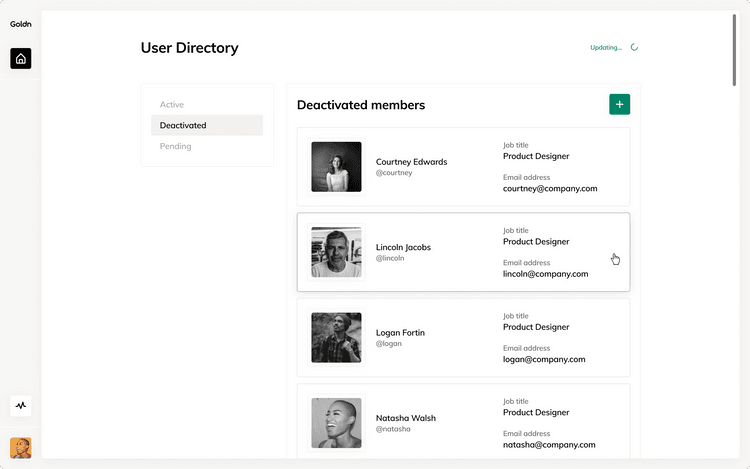Select the Natasha Walsh name
750x469 pixels.
click(x=406, y=418)
